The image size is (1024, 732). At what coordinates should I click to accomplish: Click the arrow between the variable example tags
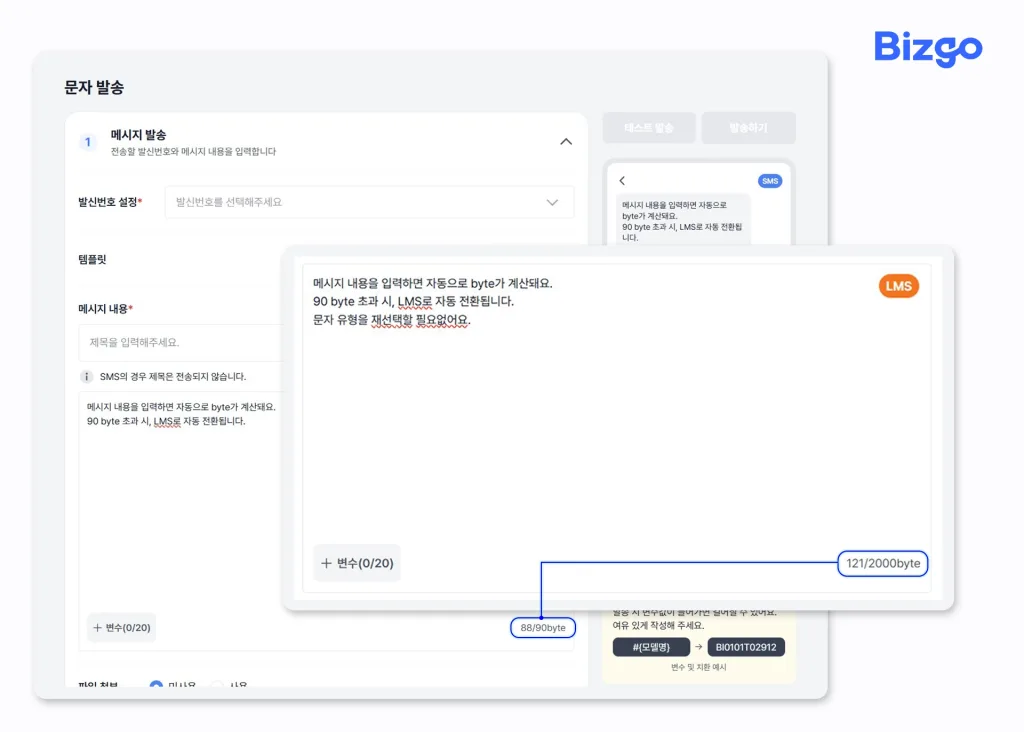[x=700, y=647]
